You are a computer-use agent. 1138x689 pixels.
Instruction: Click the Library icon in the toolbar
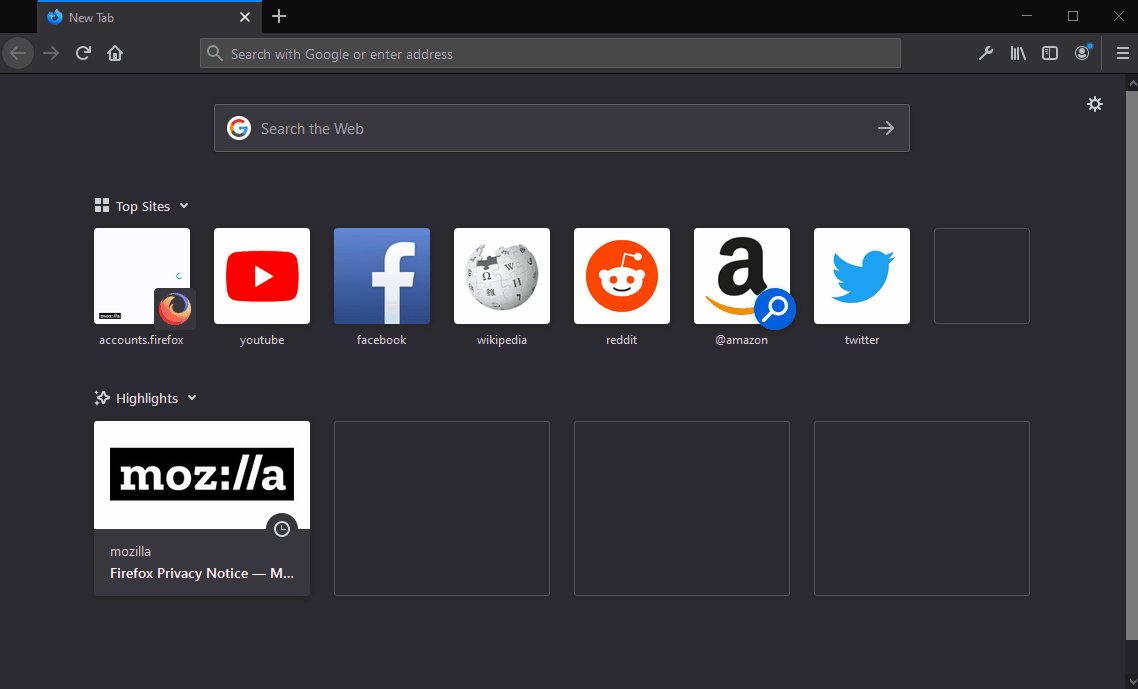tap(1018, 53)
